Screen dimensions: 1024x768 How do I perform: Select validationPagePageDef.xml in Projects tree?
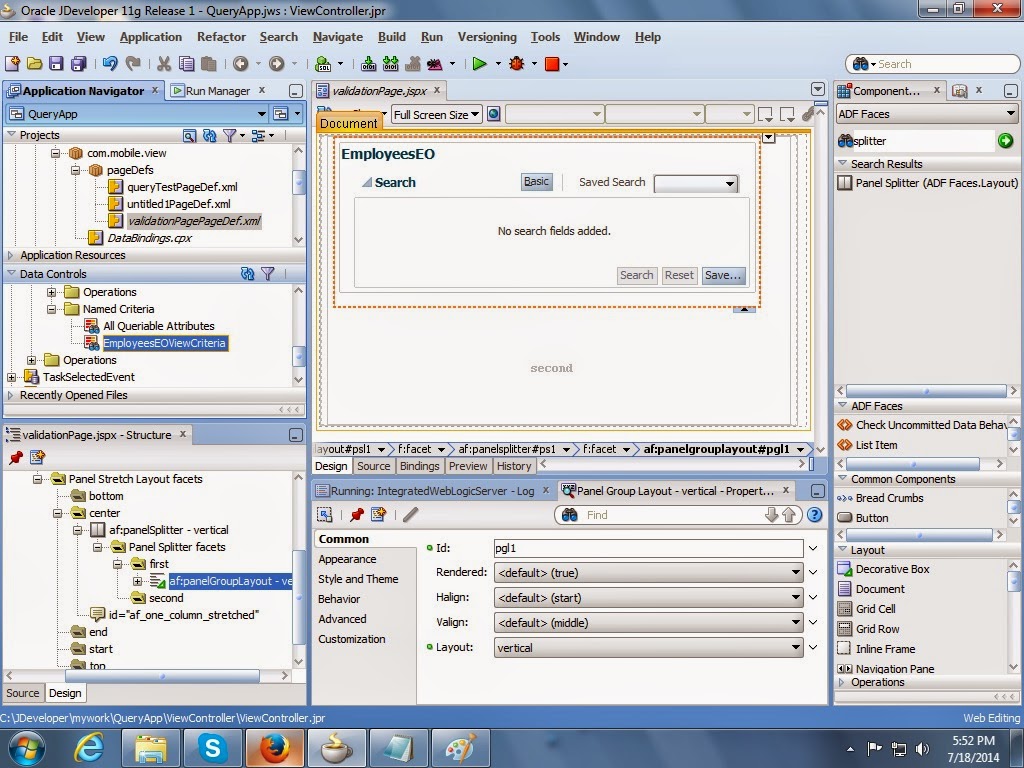[194, 221]
